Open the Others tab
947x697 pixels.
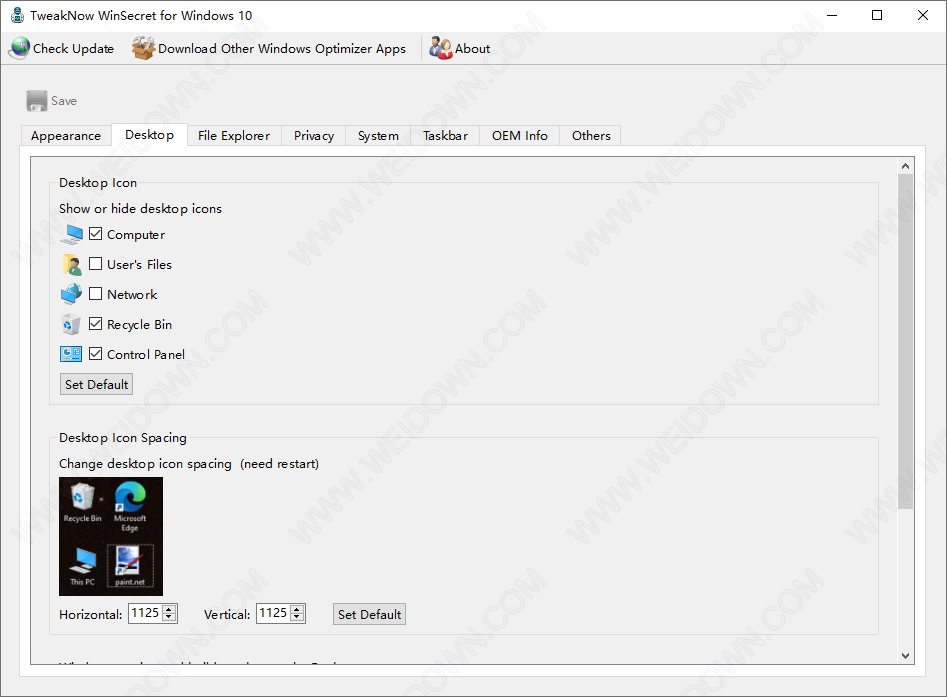pyautogui.click(x=591, y=136)
